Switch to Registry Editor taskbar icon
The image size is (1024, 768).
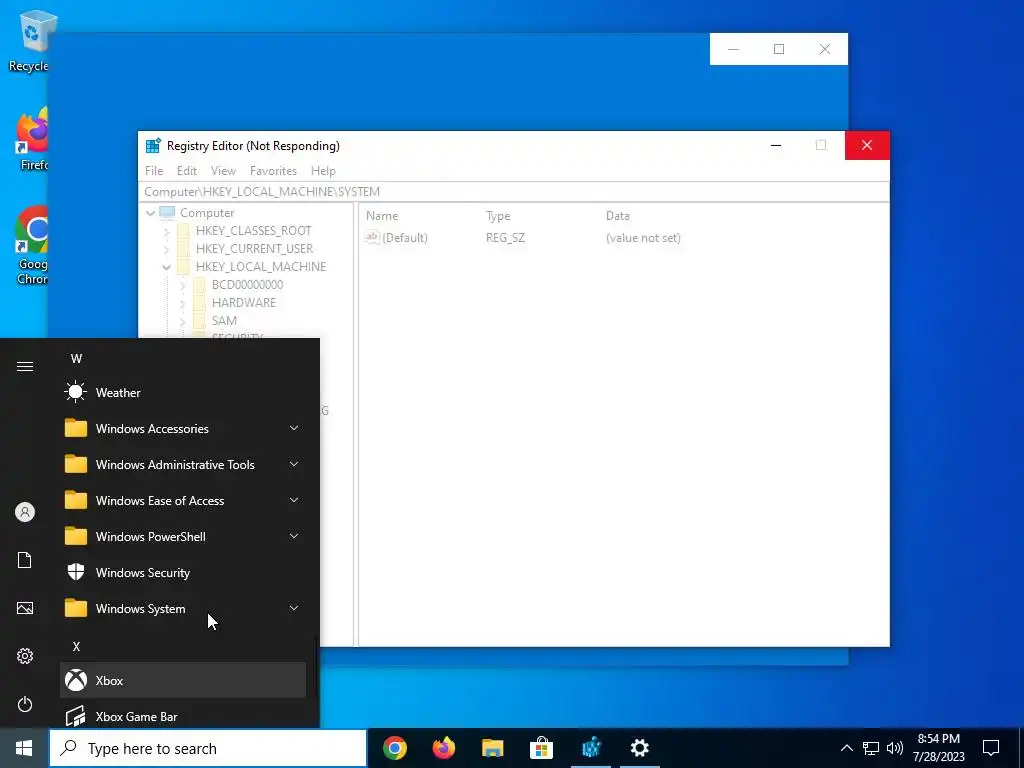[x=590, y=748]
